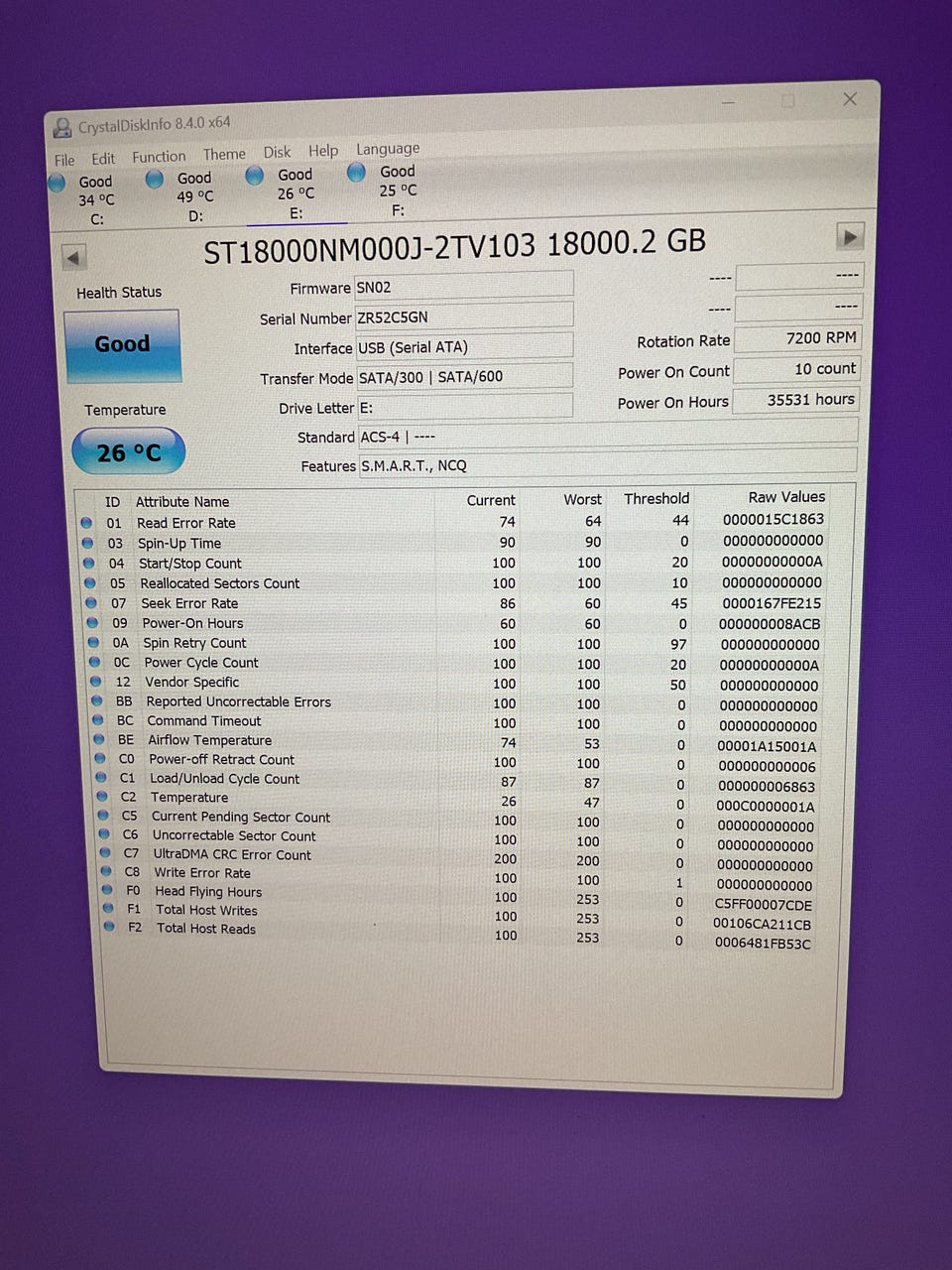This screenshot has height=1270, width=952.
Task: Select the Total Host Writes attribute name
Action: (x=206, y=910)
